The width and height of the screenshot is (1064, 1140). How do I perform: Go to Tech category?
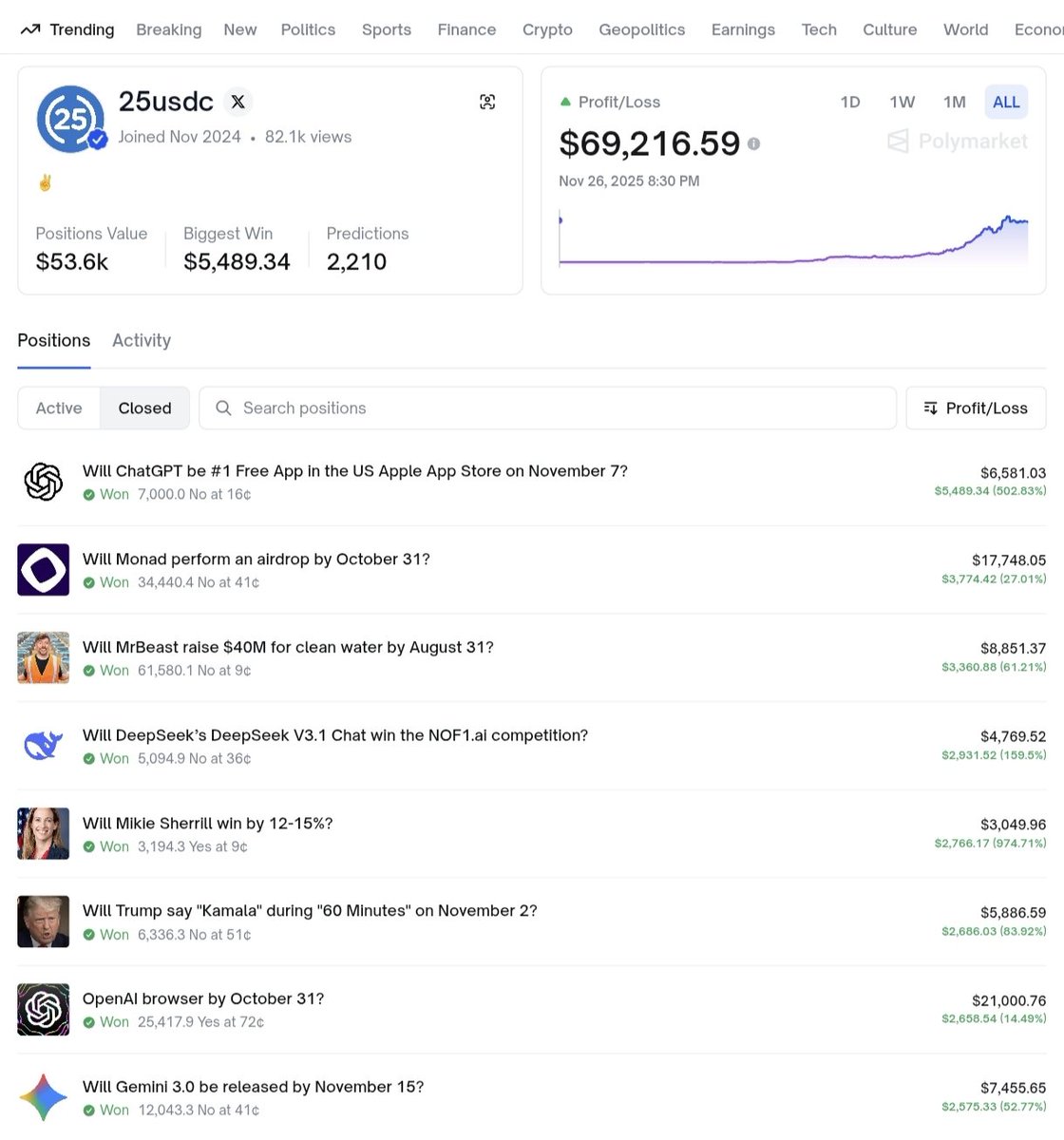point(819,29)
